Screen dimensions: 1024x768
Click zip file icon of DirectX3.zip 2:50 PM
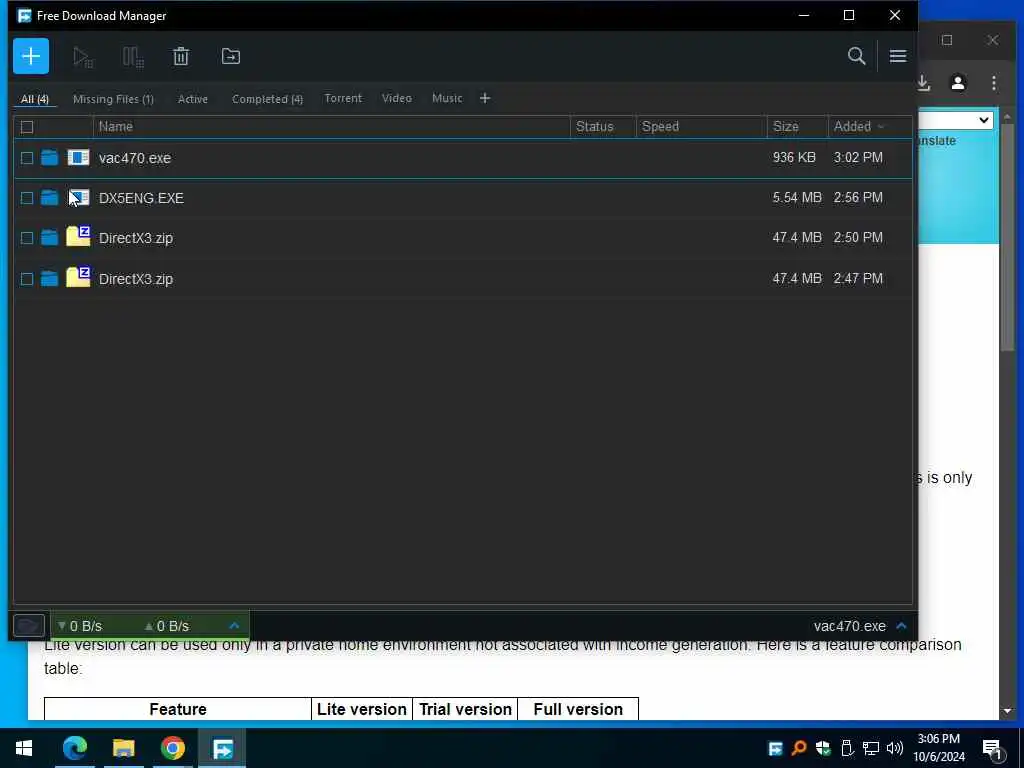[x=78, y=236]
